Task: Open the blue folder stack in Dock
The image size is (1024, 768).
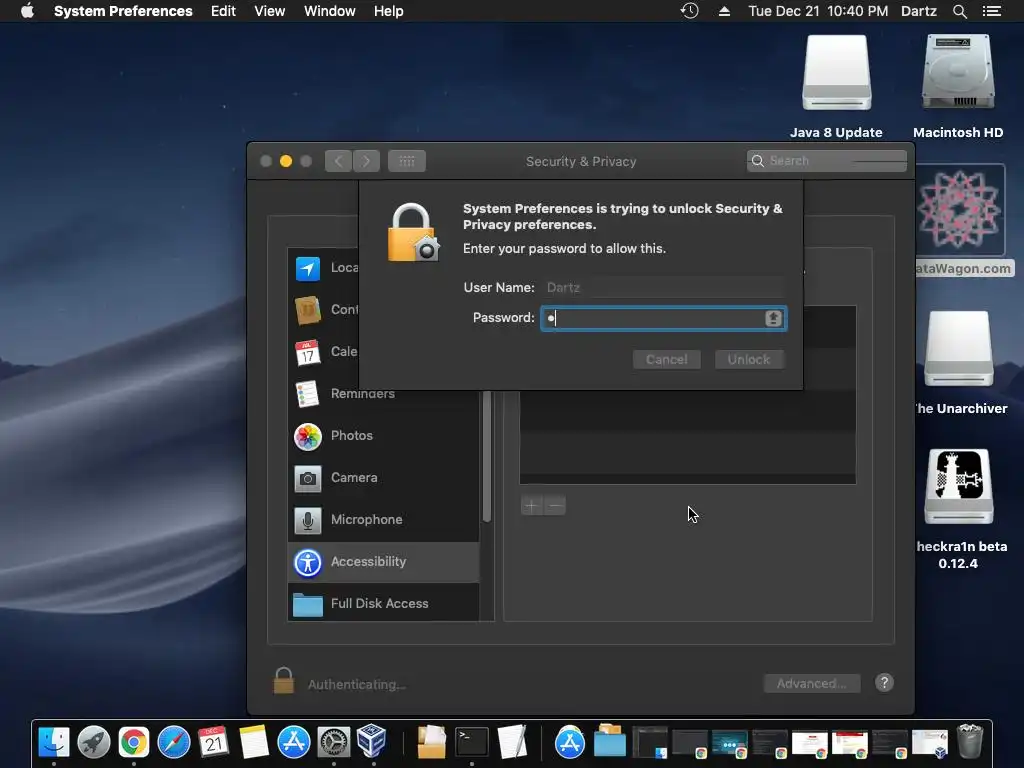Action: coord(610,743)
